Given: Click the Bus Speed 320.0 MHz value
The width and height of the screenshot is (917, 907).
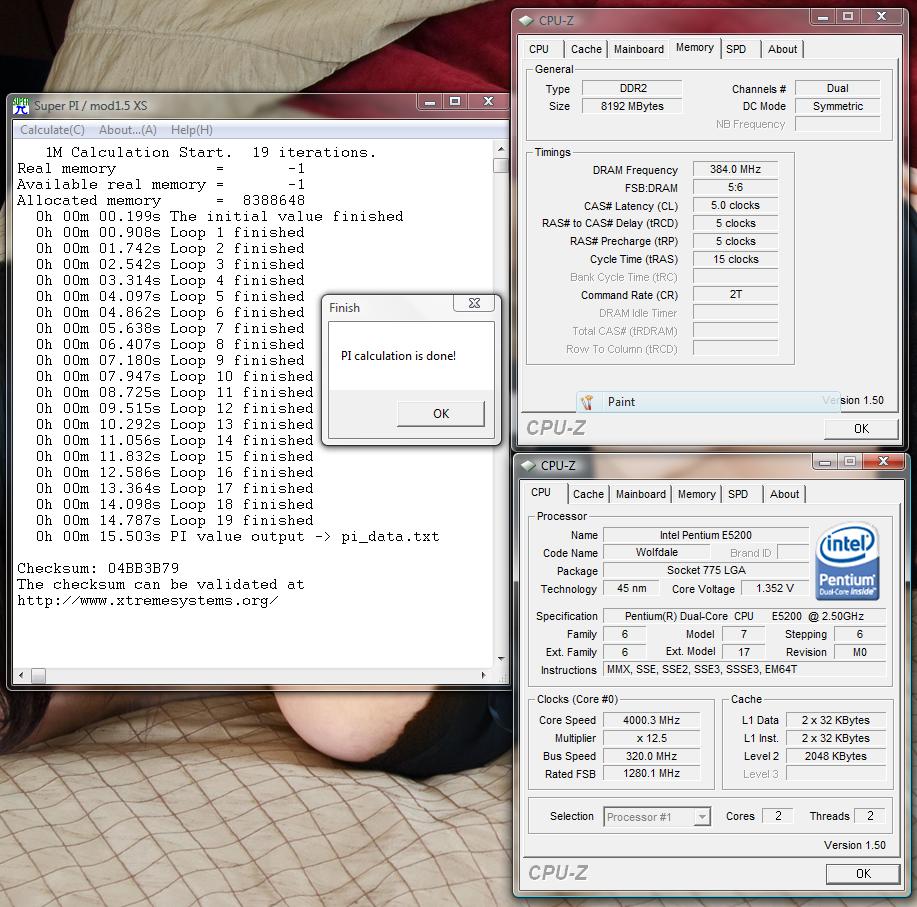Looking at the screenshot, I should [651, 756].
